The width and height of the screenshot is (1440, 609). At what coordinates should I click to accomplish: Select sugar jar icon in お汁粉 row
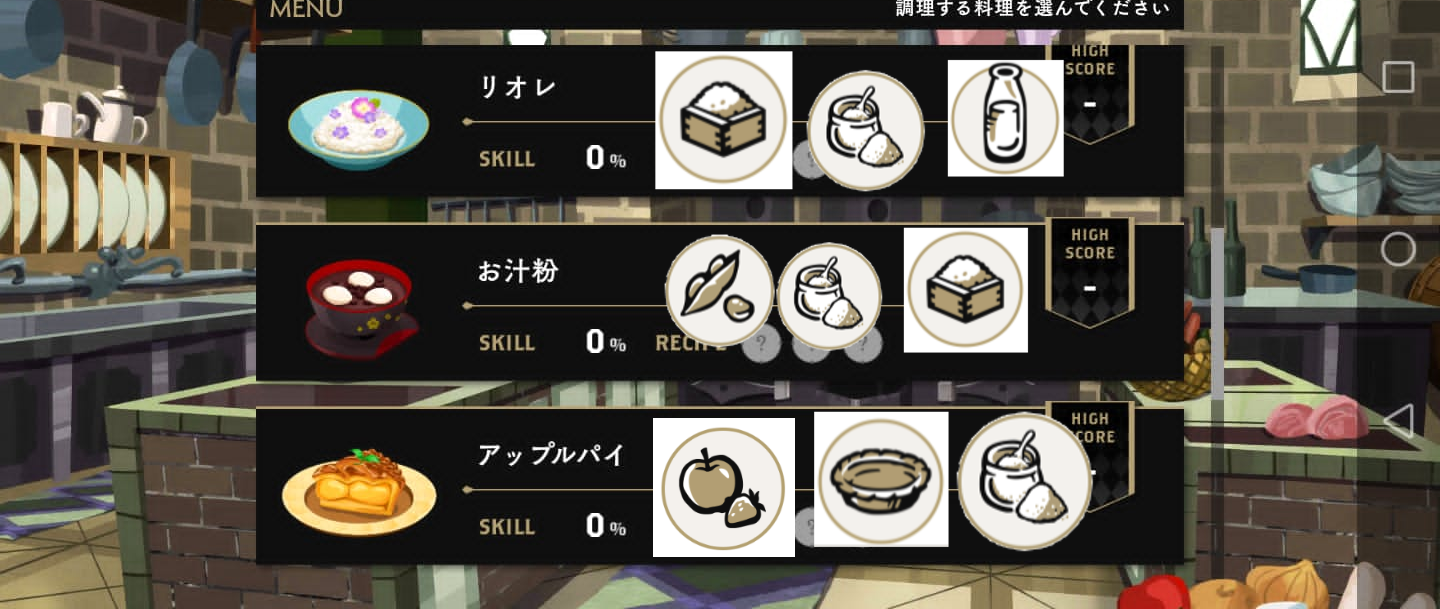point(829,296)
